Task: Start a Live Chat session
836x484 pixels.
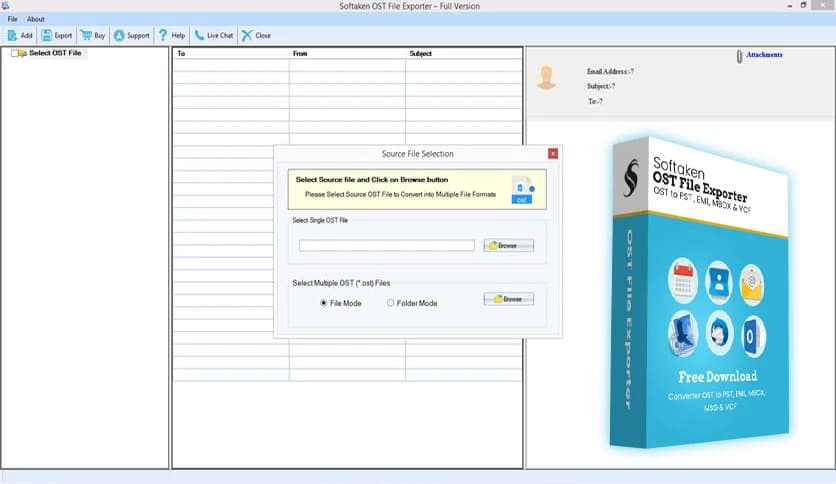Action: coord(213,35)
